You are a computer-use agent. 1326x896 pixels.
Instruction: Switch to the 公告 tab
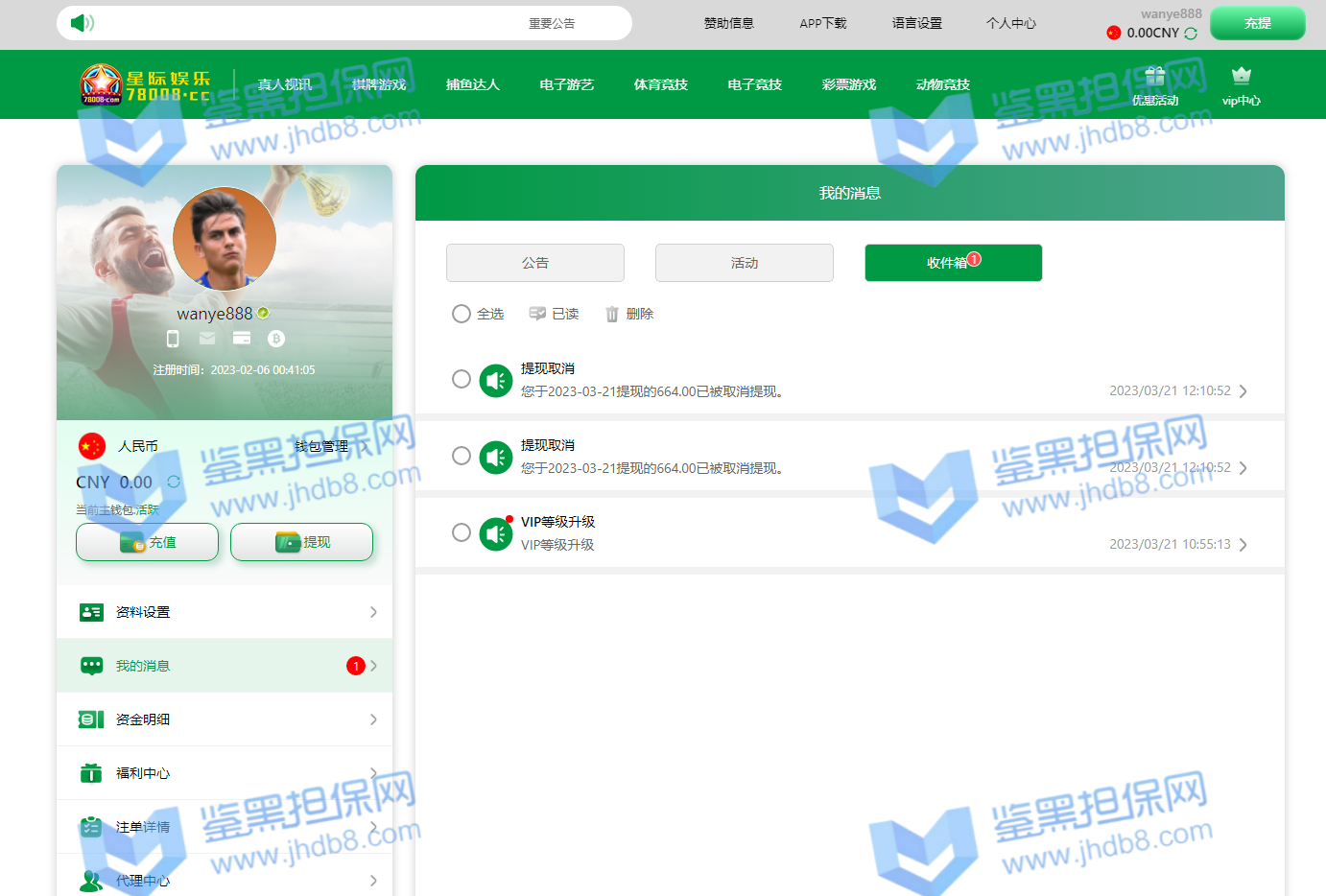[535, 263]
